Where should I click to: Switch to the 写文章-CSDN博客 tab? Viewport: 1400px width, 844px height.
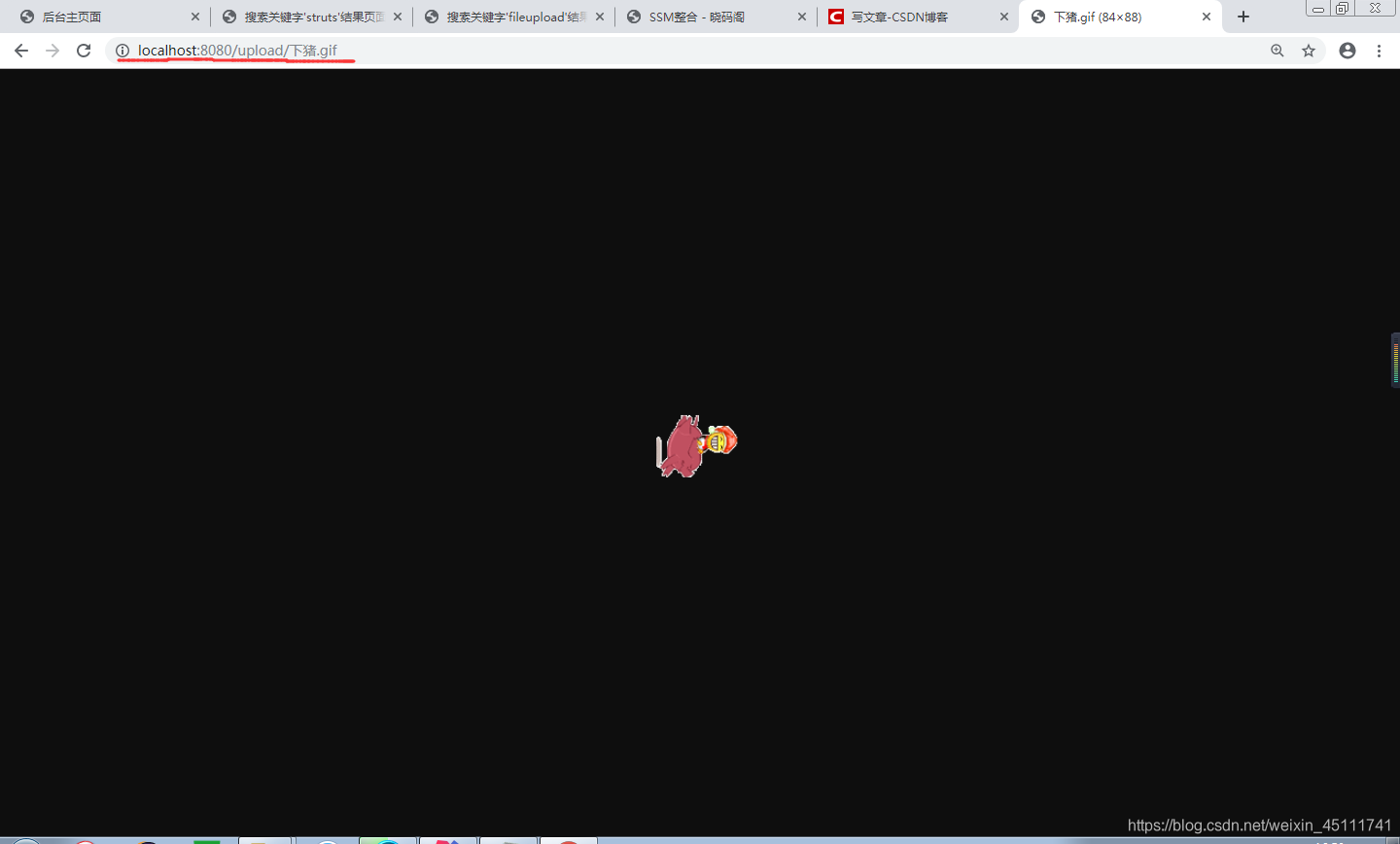coord(918,17)
